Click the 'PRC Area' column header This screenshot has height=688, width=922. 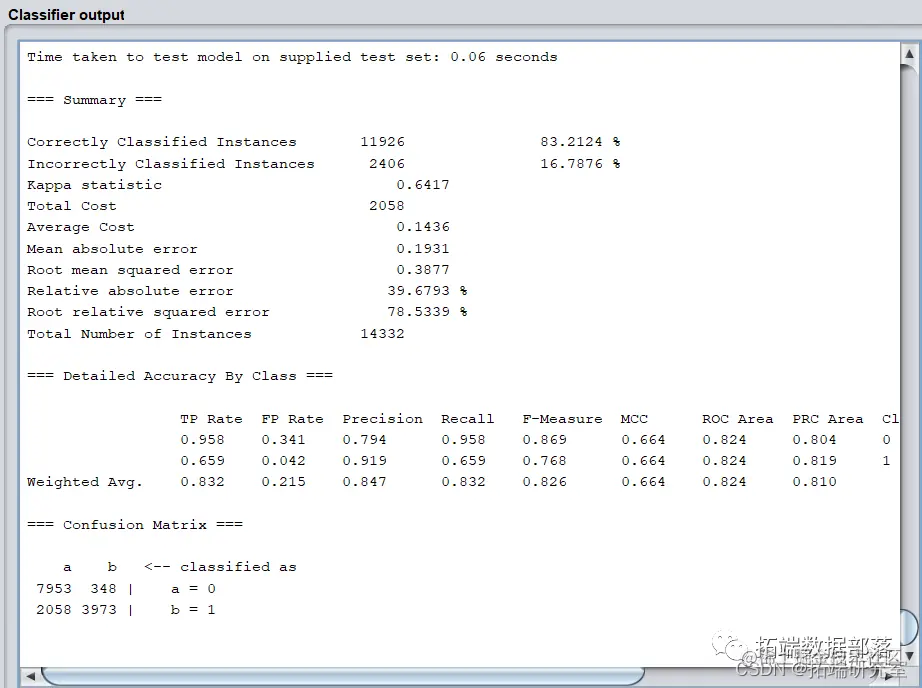(827, 419)
